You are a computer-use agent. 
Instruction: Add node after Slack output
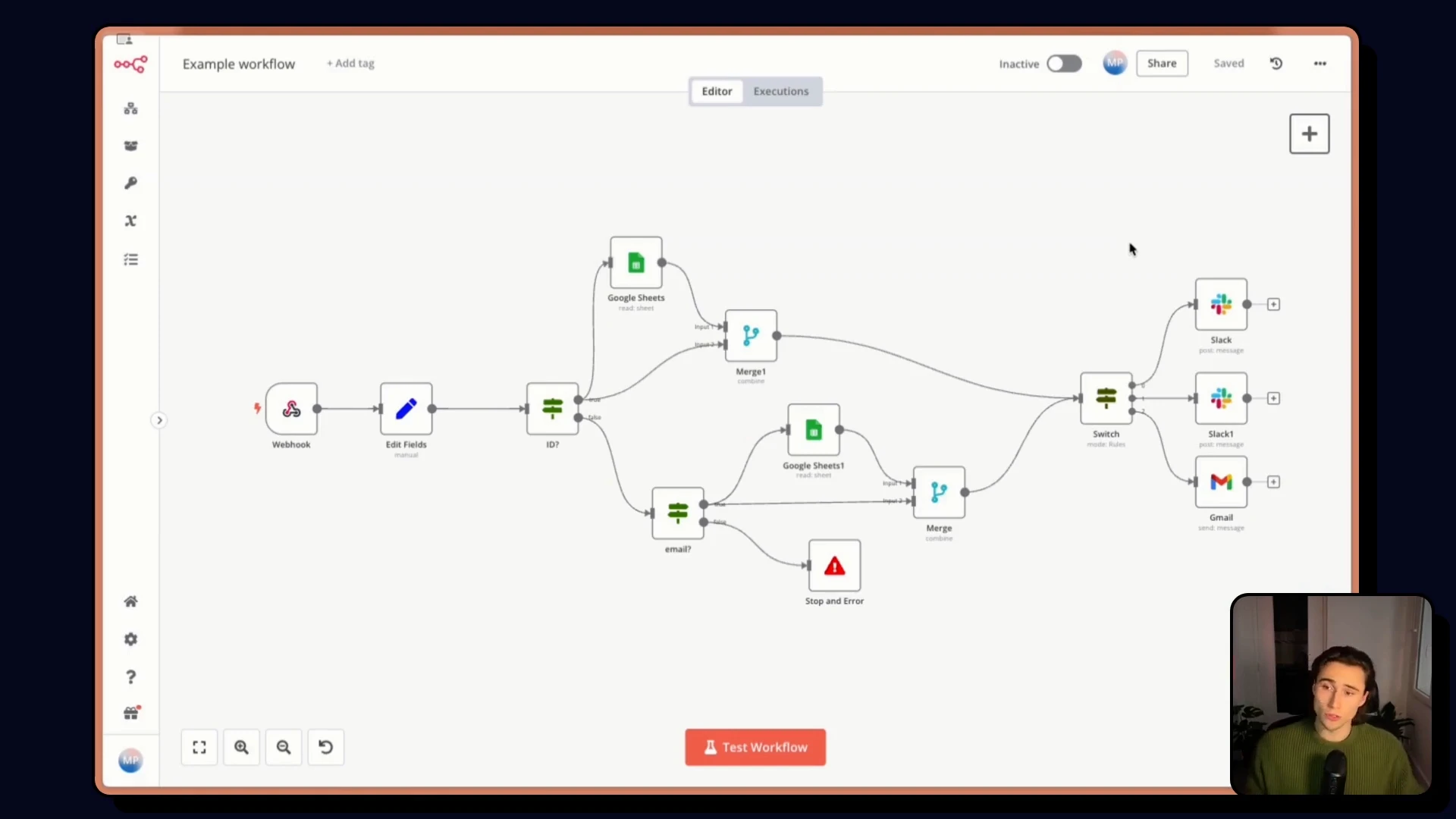[x=1274, y=304]
